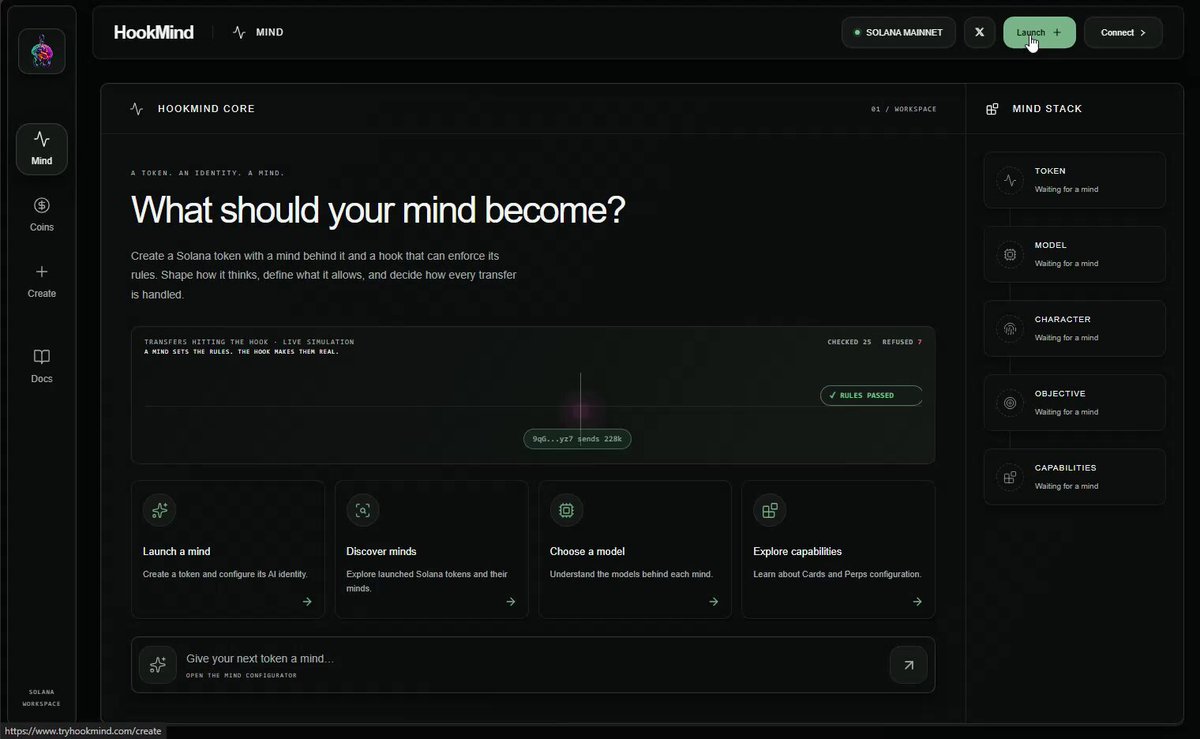Open Create from the sidebar
The image size is (1200, 739).
click(x=42, y=281)
